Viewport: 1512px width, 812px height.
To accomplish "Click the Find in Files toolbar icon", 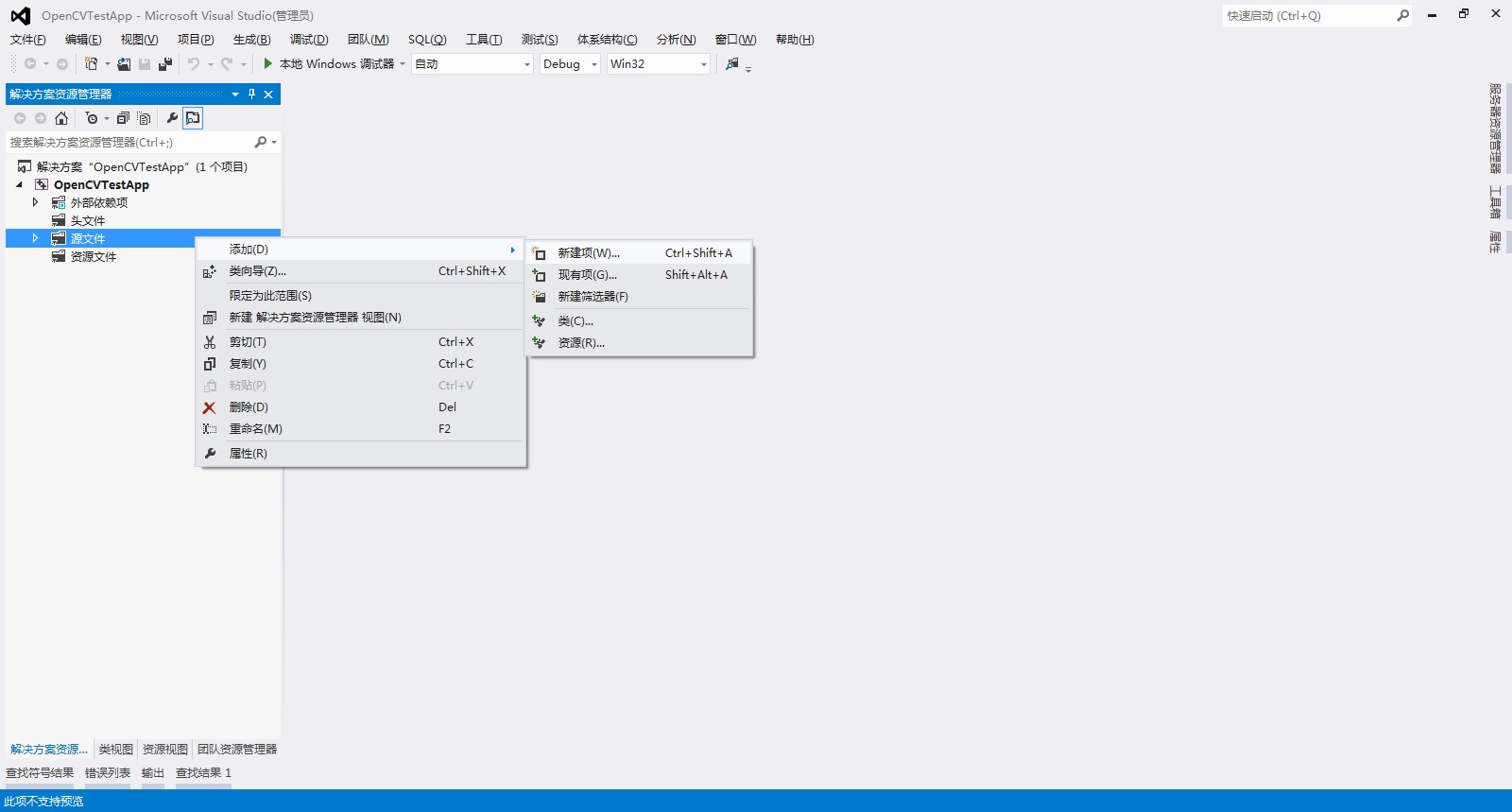I will point(731,64).
